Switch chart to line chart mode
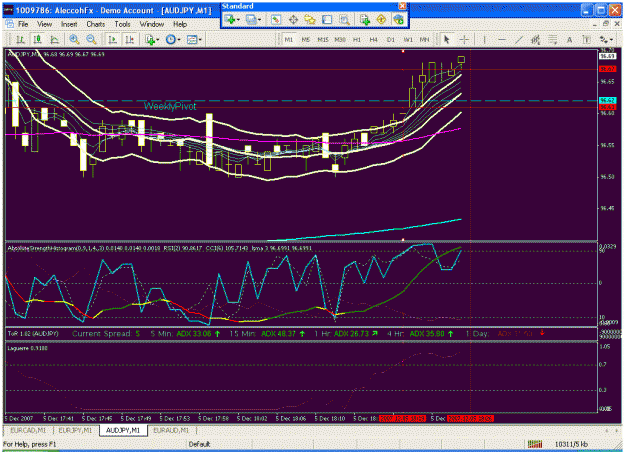Screen dimensions: 625x452 (54, 39)
